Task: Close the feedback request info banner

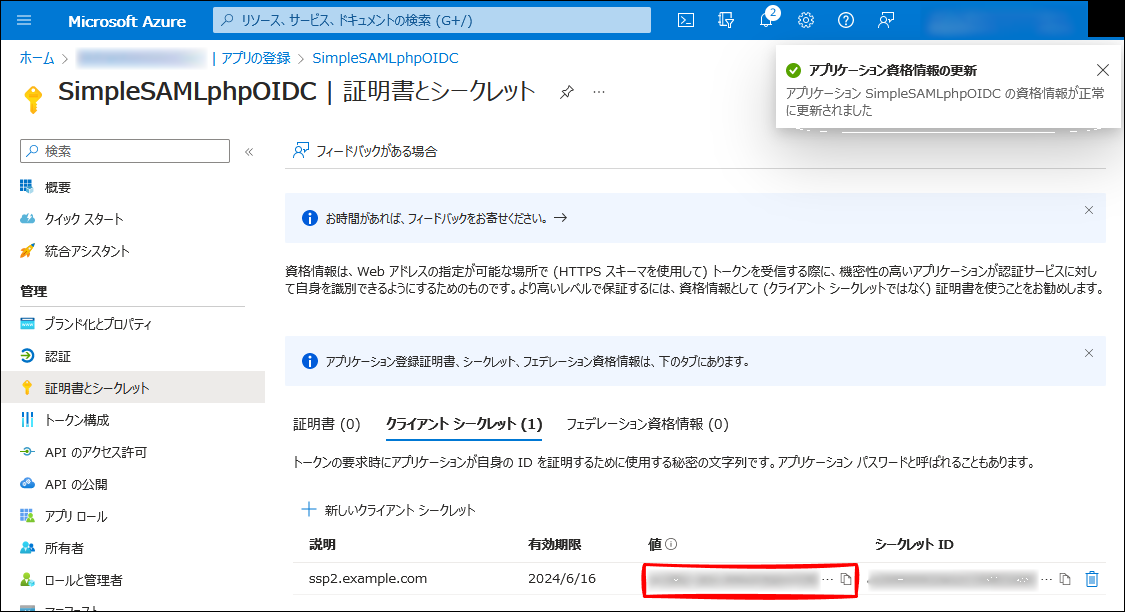Action: click(1089, 210)
